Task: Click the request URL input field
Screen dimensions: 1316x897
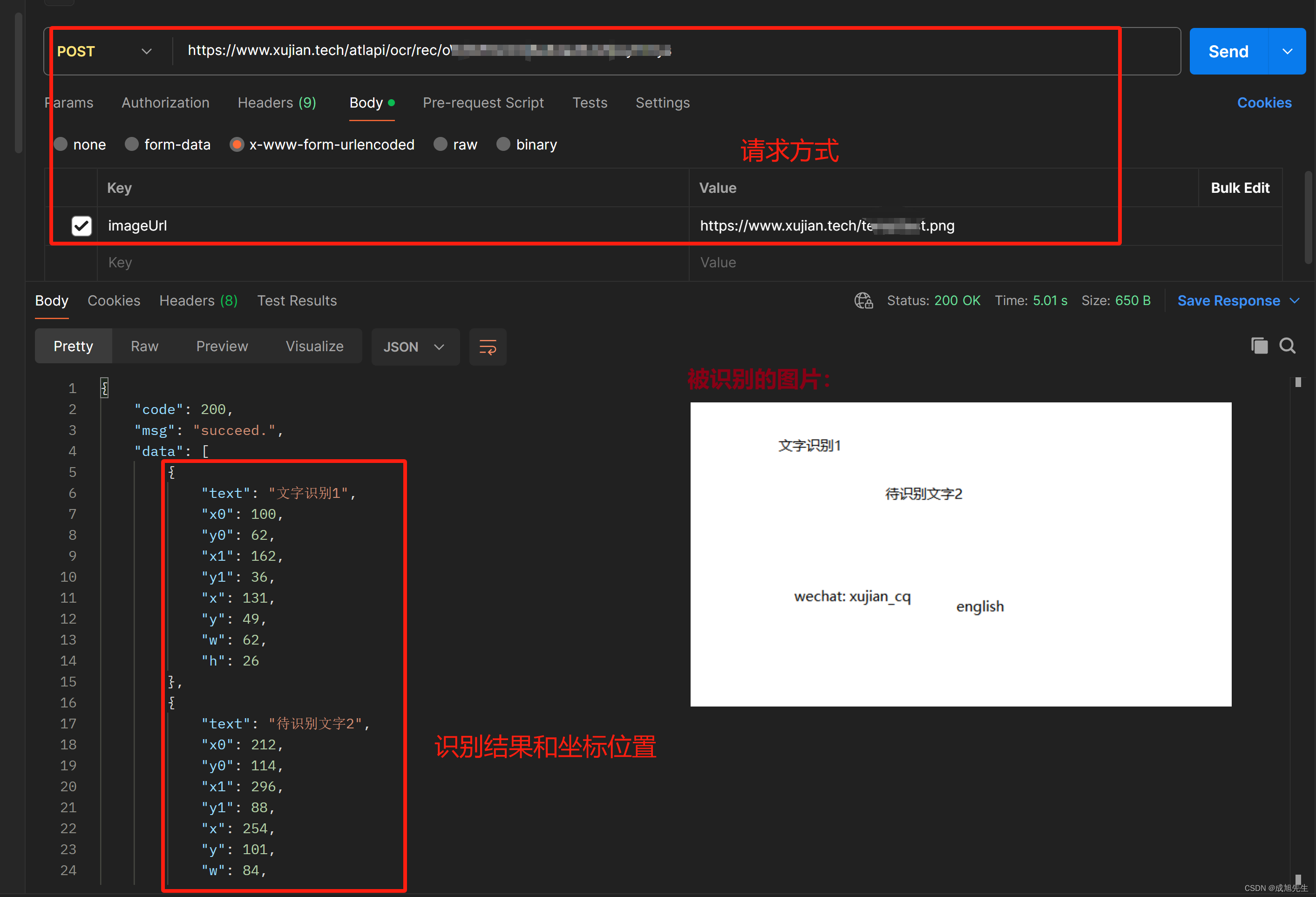Action: coord(677,52)
